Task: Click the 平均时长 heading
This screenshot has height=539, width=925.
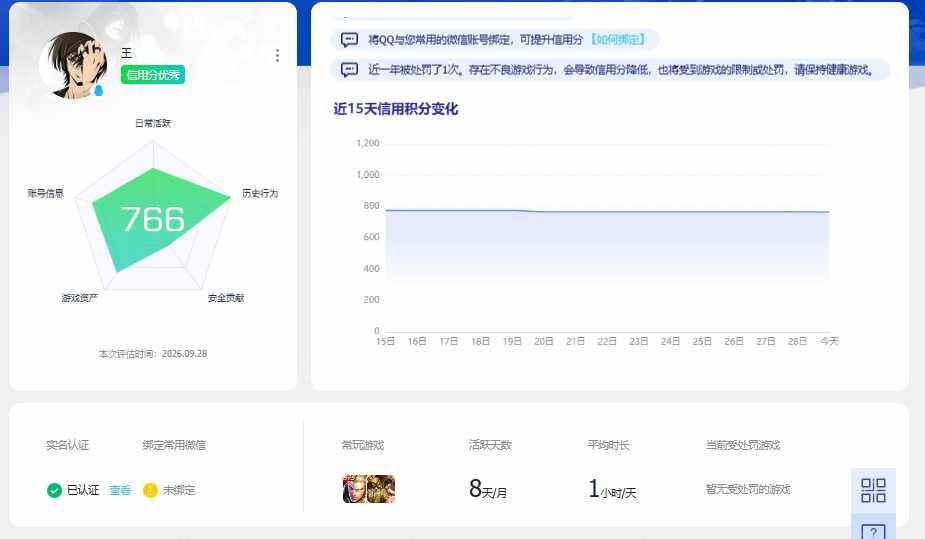Action: pos(609,445)
